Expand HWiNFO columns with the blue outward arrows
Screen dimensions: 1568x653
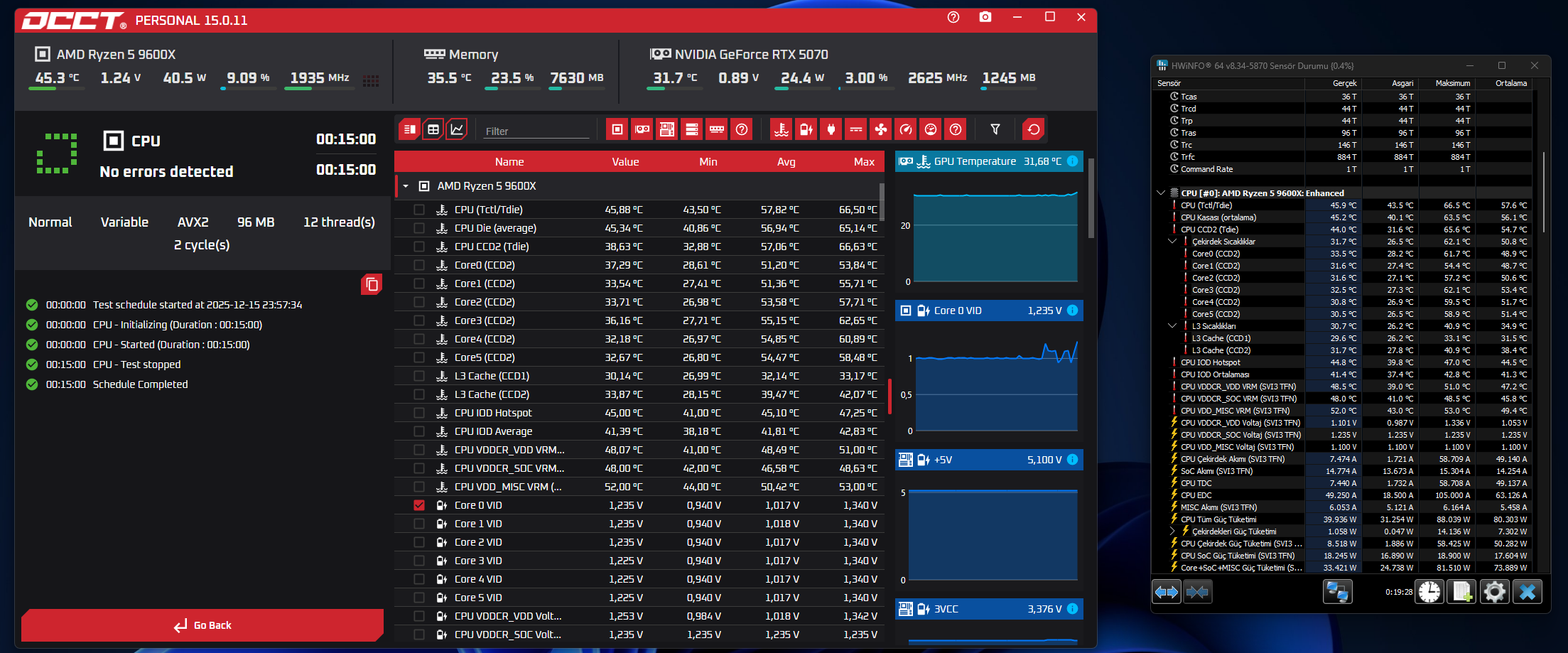coord(1167,591)
